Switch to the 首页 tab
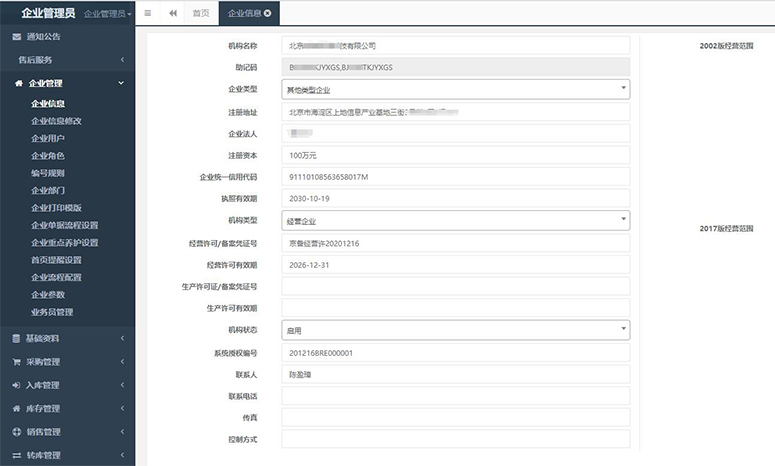 pyautogui.click(x=201, y=13)
